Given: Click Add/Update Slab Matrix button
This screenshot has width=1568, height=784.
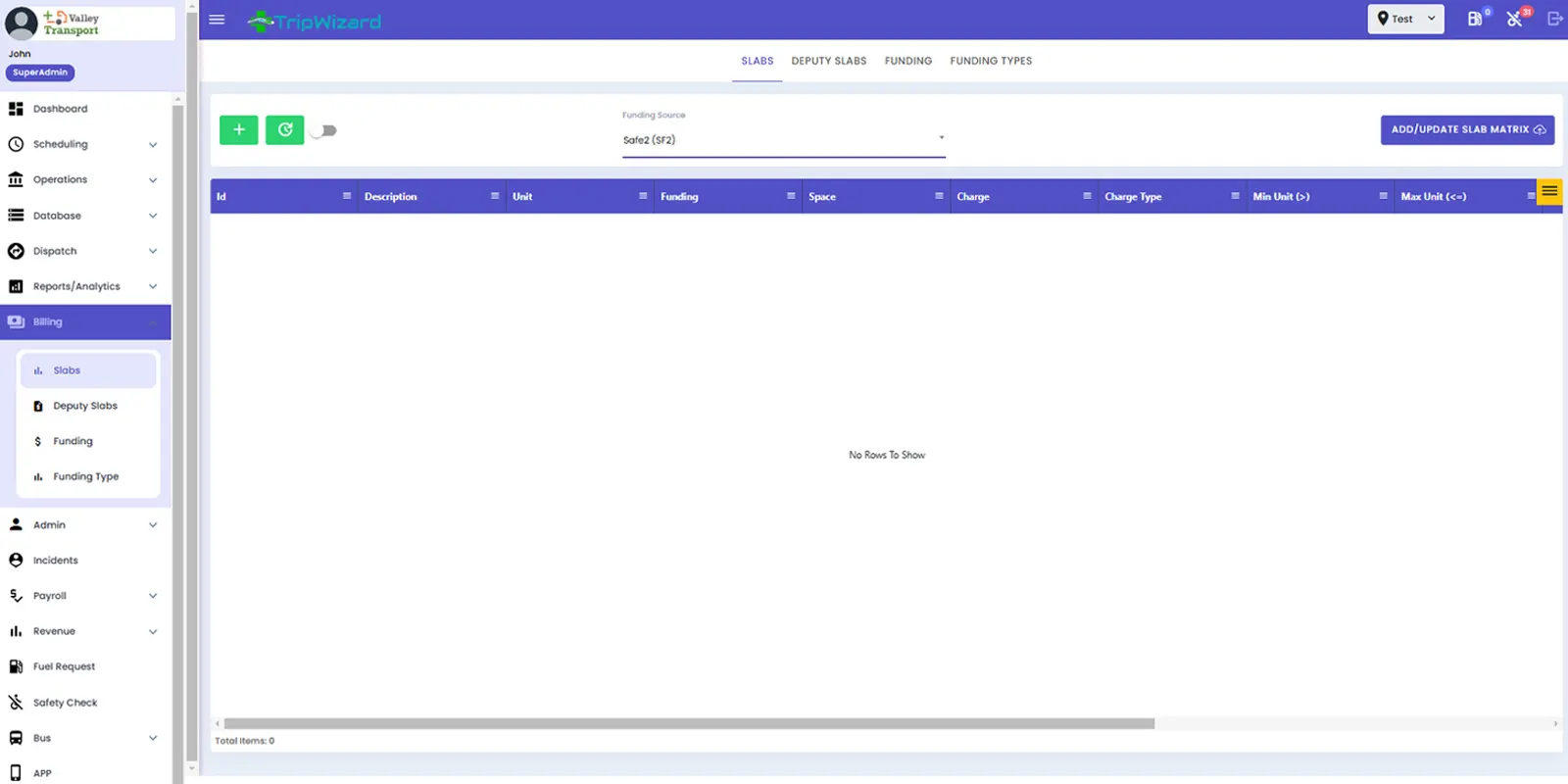Looking at the screenshot, I should 1466,129.
